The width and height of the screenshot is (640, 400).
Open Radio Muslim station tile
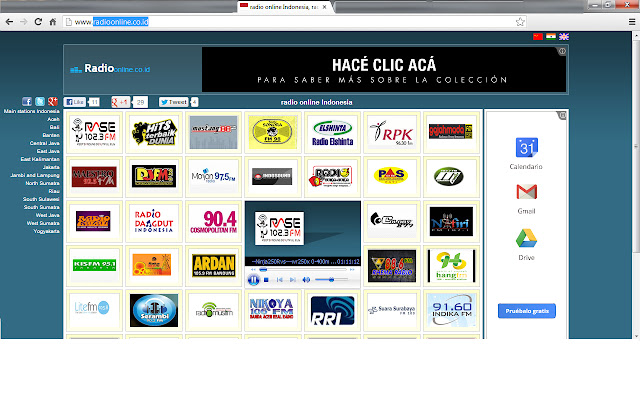pyautogui.click(x=213, y=310)
